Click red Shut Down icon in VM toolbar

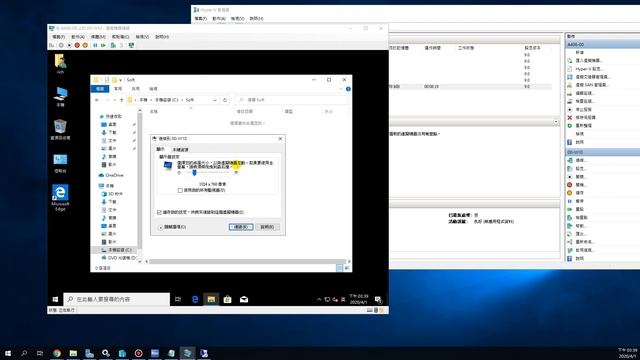(x=77, y=45)
